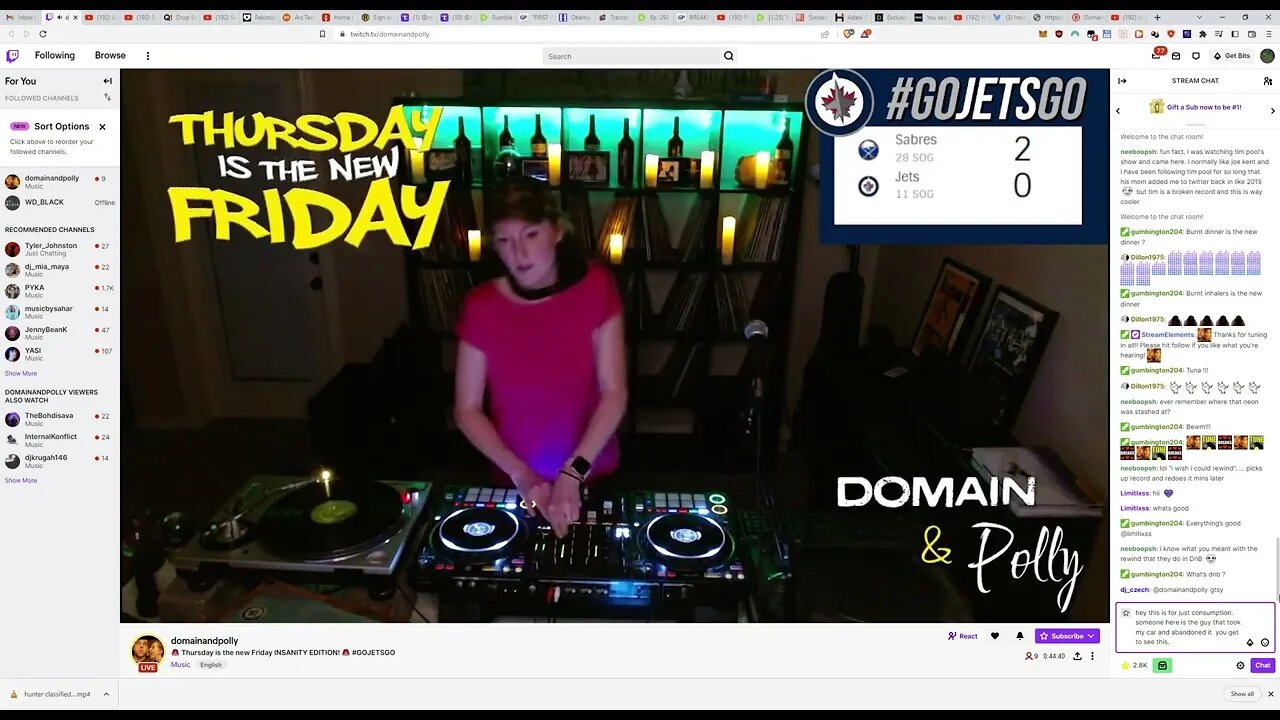Screen dimensions: 1280x720
Task: Go to the Following tab
Action: click(x=55, y=56)
